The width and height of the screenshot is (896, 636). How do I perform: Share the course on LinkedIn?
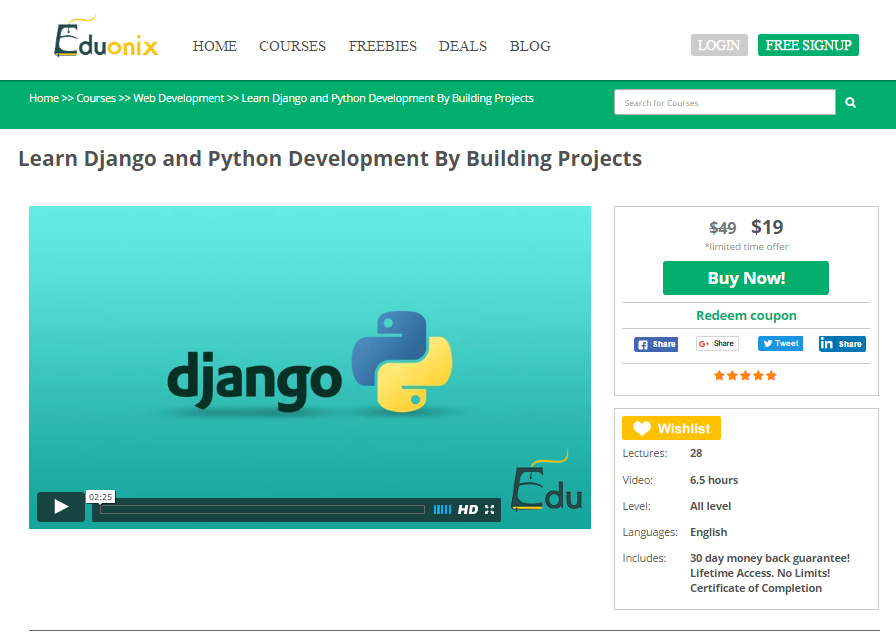pos(842,343)
